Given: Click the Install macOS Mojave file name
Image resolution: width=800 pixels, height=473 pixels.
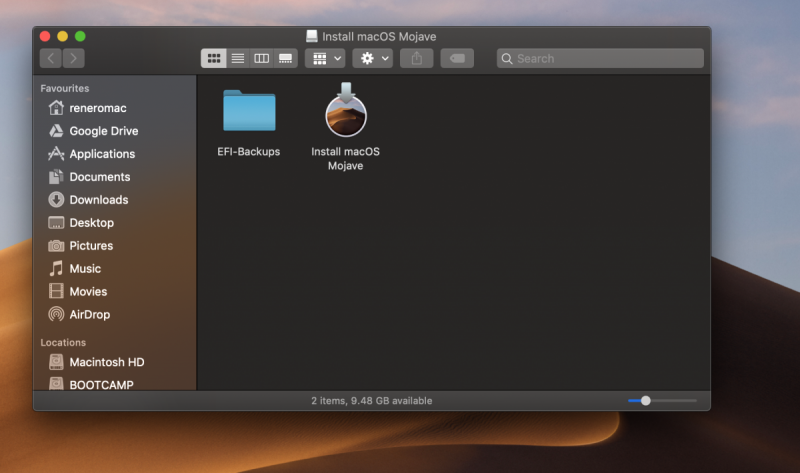Looking at the screenshot, I should click(345, 159).
